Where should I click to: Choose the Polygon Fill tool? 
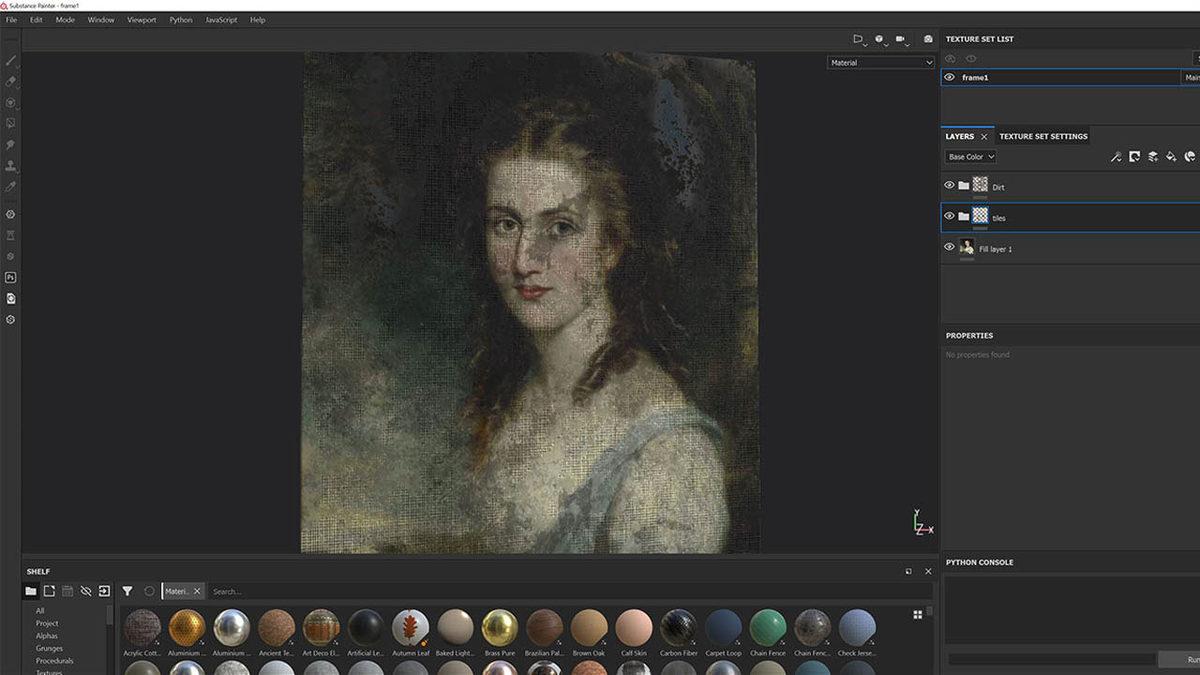11,123
